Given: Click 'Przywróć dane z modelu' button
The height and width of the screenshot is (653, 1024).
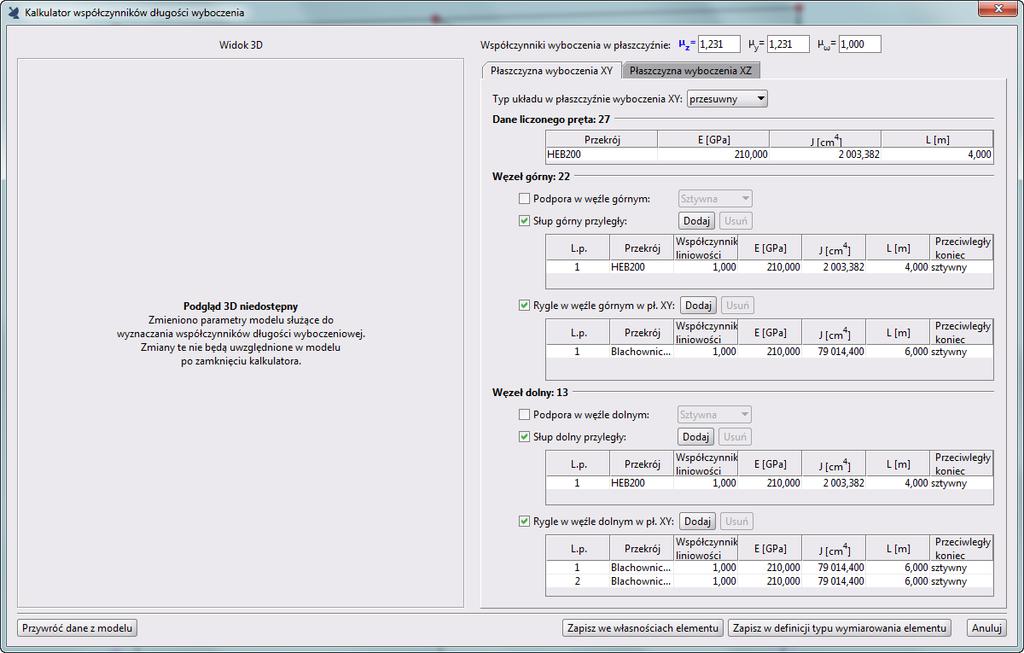Looking at the screenshot, I should point(77,628).
